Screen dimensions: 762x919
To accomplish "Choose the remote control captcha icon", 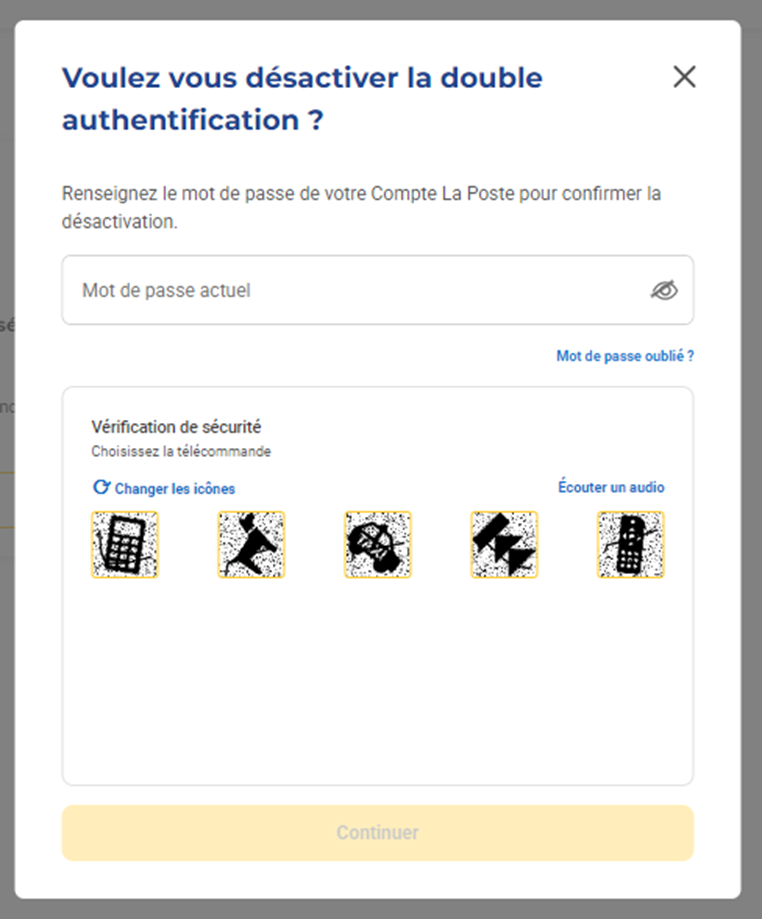I will [630, 545].
